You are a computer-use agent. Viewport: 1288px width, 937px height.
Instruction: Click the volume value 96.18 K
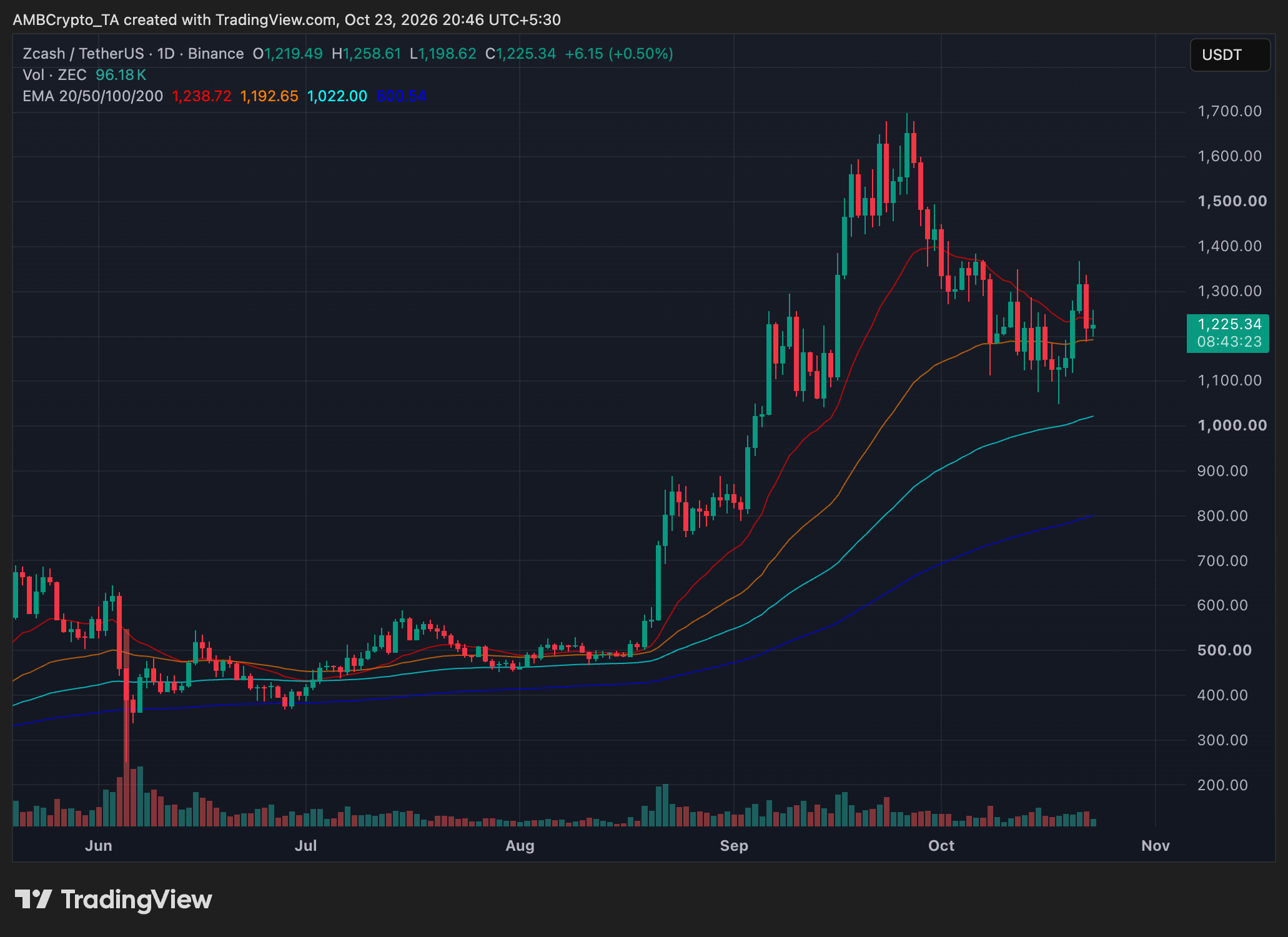(121, 75)
